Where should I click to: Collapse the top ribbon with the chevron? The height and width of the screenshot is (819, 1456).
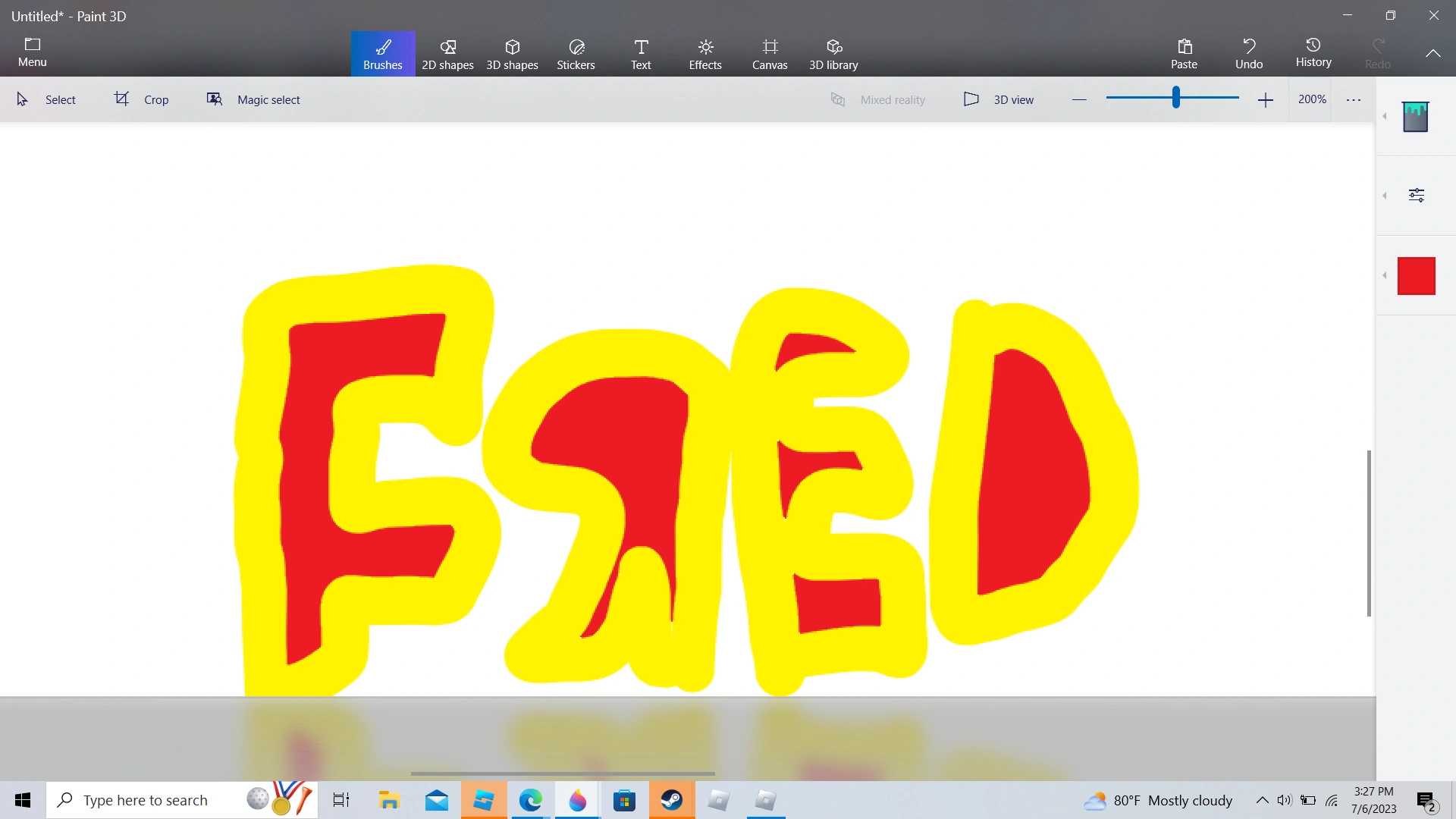tap(1433, 53)
